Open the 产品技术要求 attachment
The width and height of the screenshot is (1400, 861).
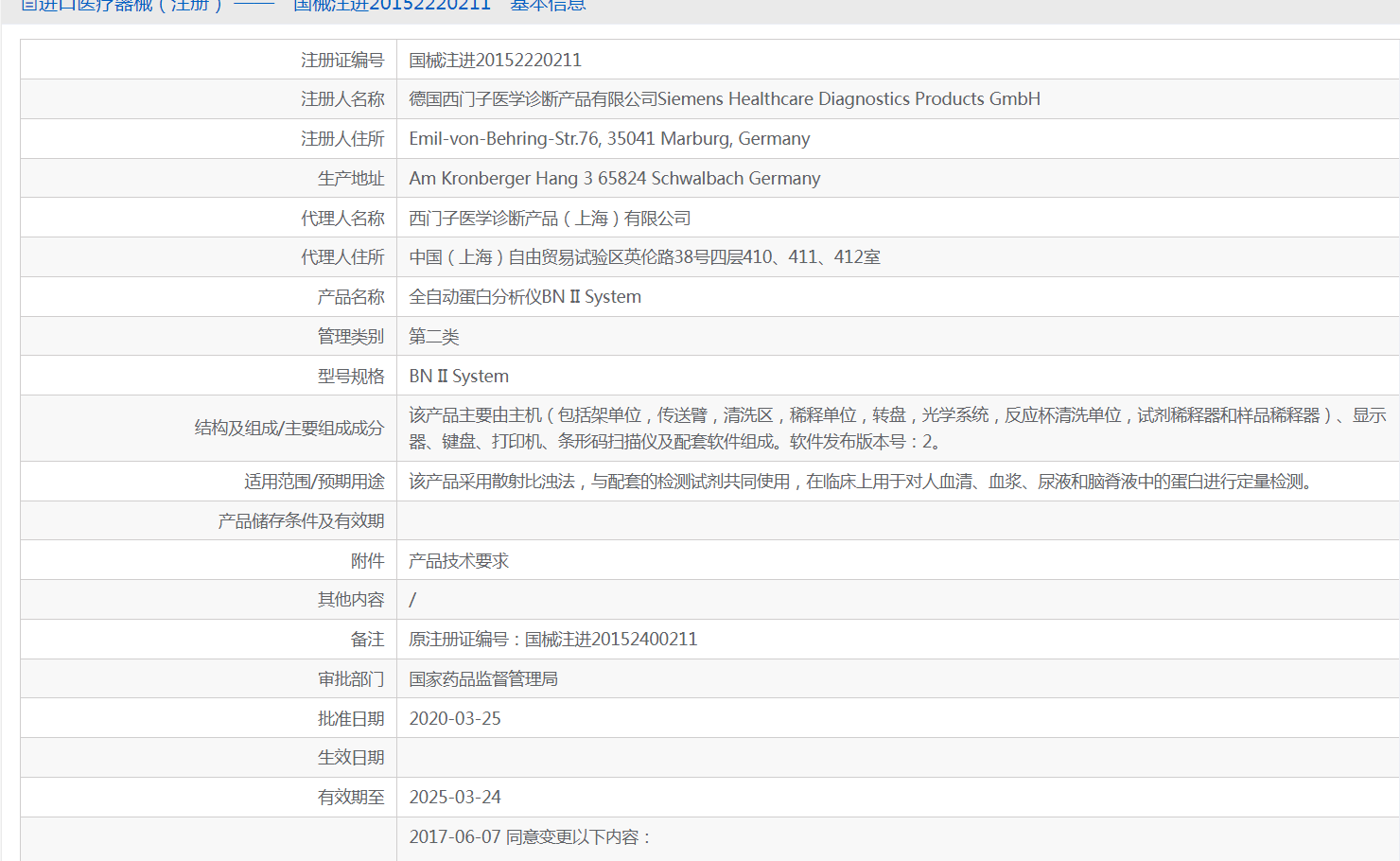click(x=459, y=561)
